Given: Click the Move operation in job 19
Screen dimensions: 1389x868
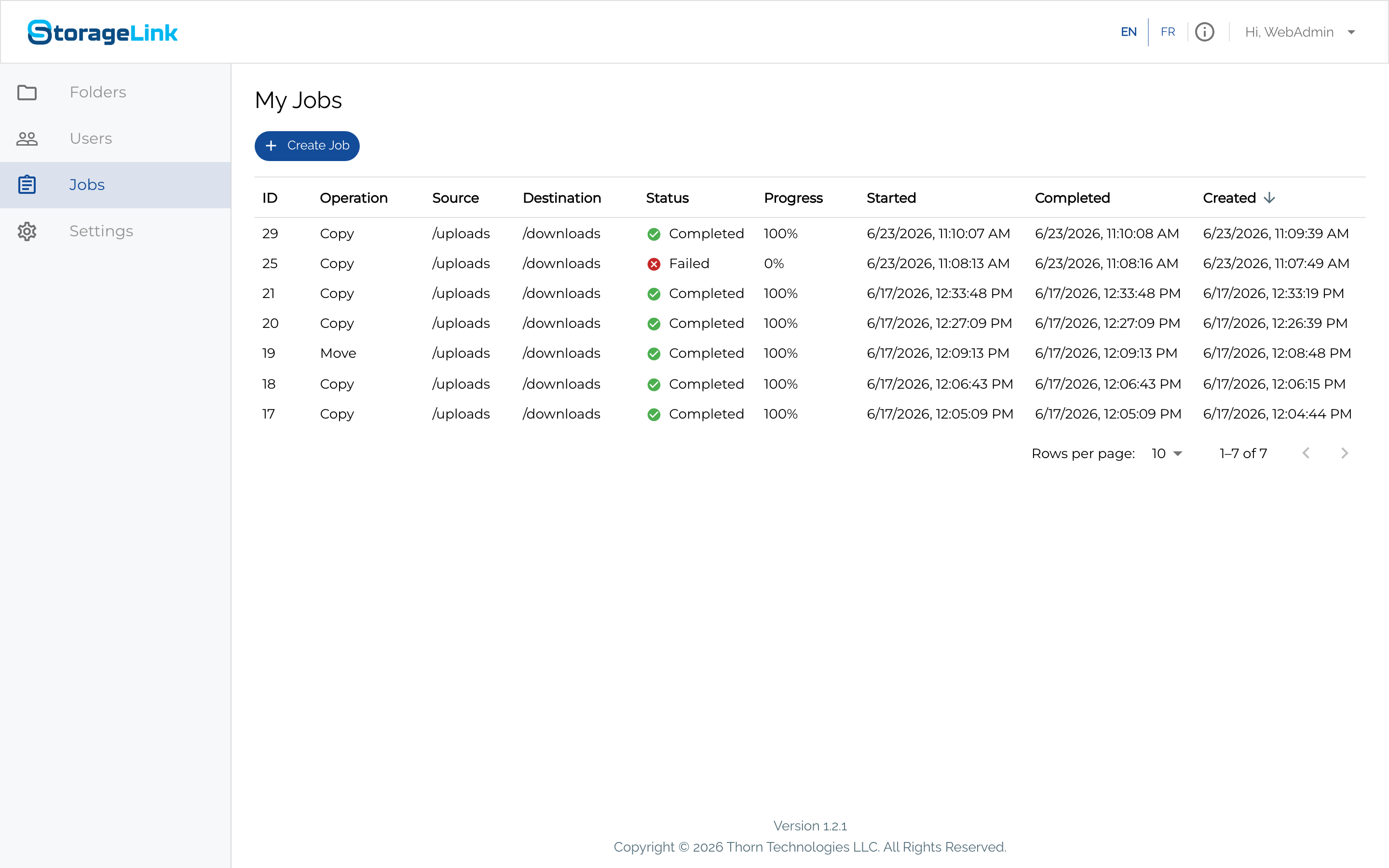Looking at the screenshot, I should point(338,353).
